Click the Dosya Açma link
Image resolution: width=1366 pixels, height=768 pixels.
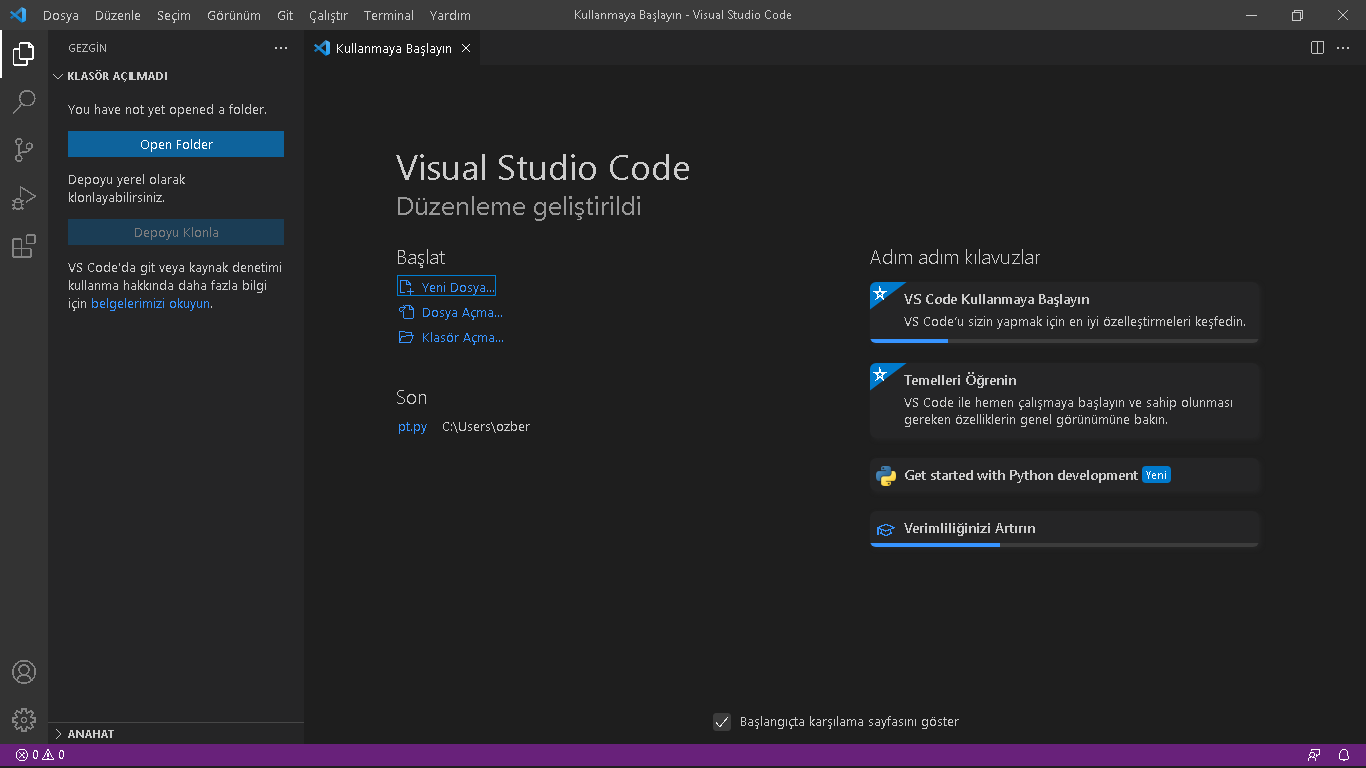[462, 313]
